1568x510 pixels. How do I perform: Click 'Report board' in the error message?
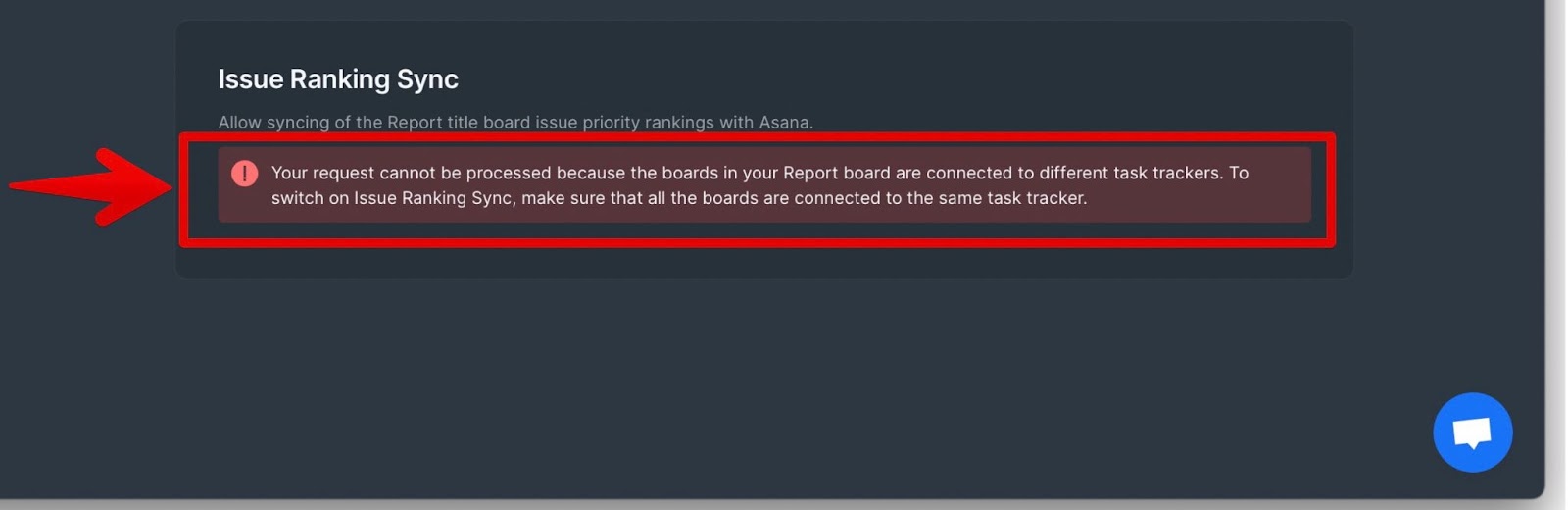[836, 173]
